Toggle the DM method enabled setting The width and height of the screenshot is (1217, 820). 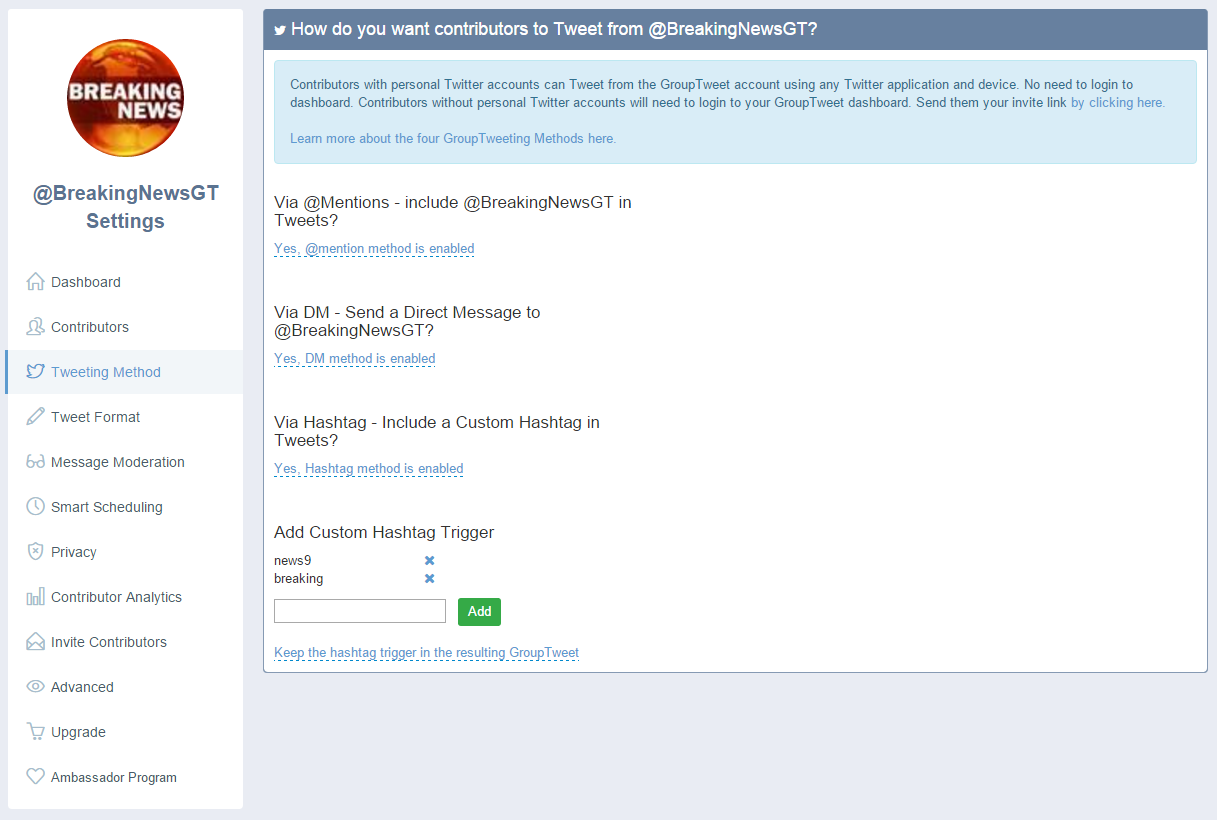point(355,359)
